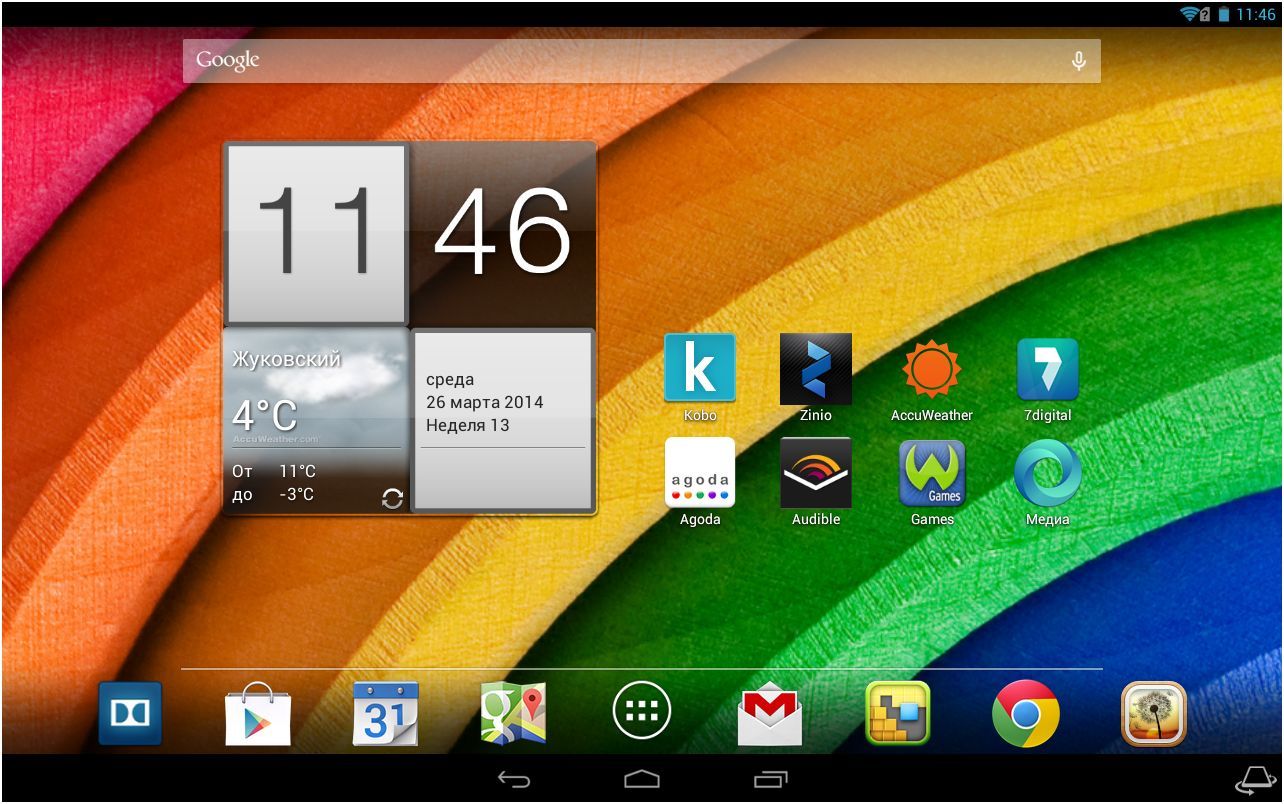Start voice search with the microphone icon
The image size is (1284, 804).
(1078, 60)
